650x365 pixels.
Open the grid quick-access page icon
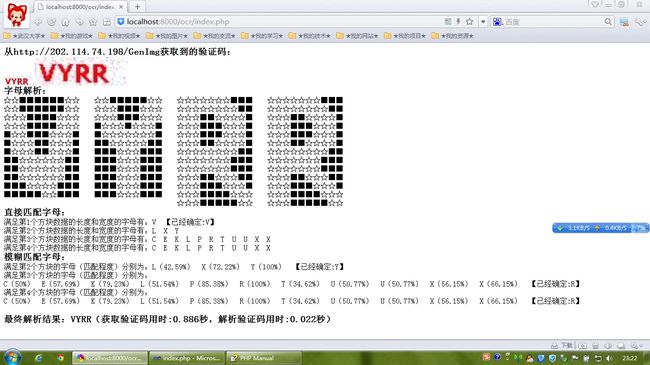pyautogui.click(x=107, y=22)
